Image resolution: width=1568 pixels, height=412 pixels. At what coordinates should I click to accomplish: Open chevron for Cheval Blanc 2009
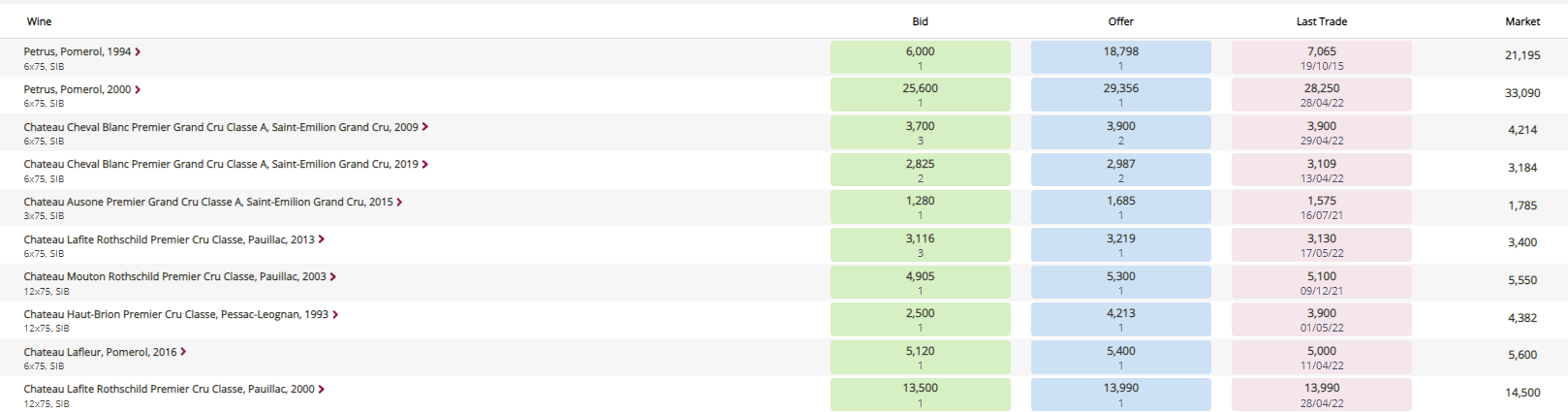[425, 127]
